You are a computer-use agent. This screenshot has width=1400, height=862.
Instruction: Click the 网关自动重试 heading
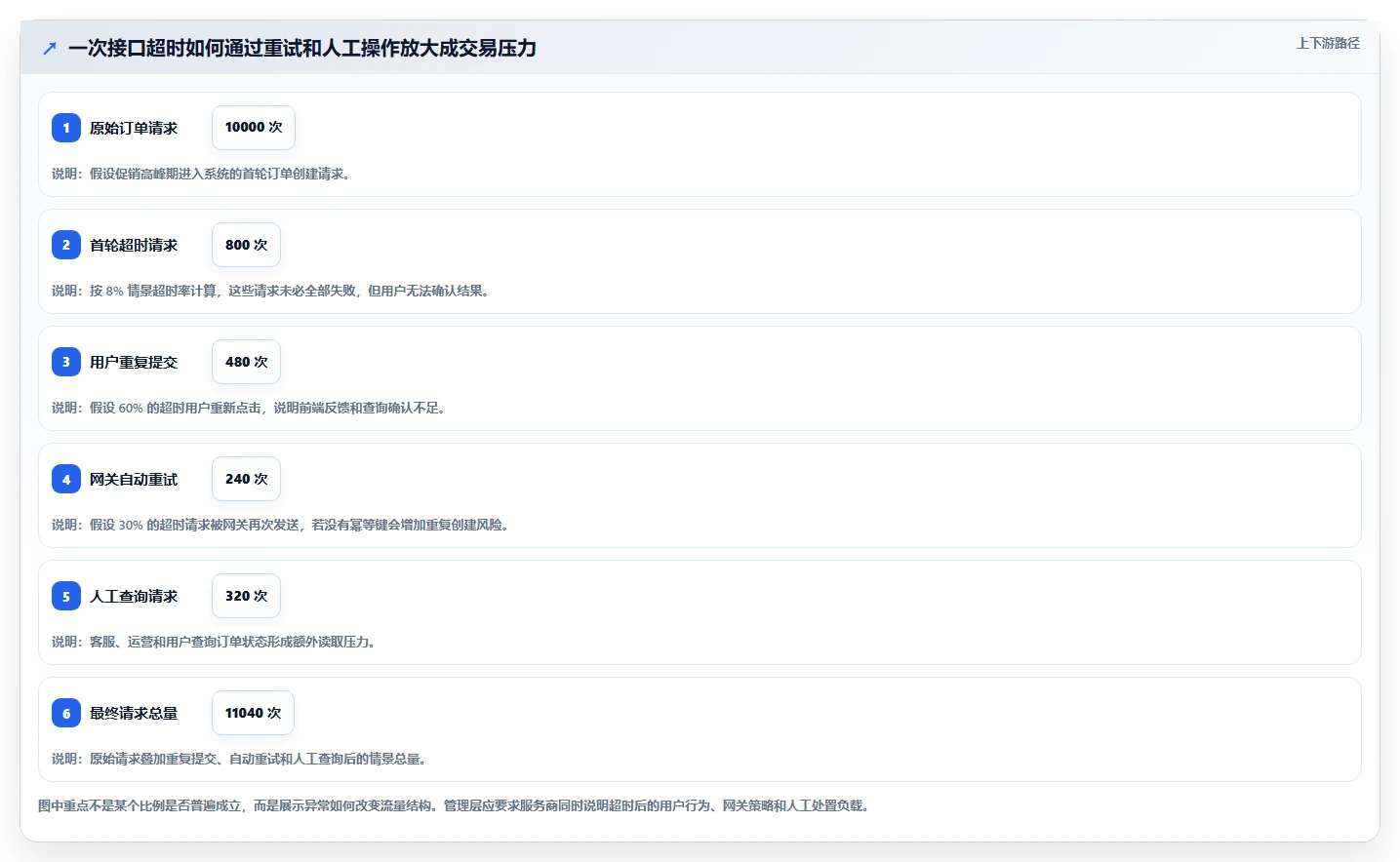[x=134, y=479]
